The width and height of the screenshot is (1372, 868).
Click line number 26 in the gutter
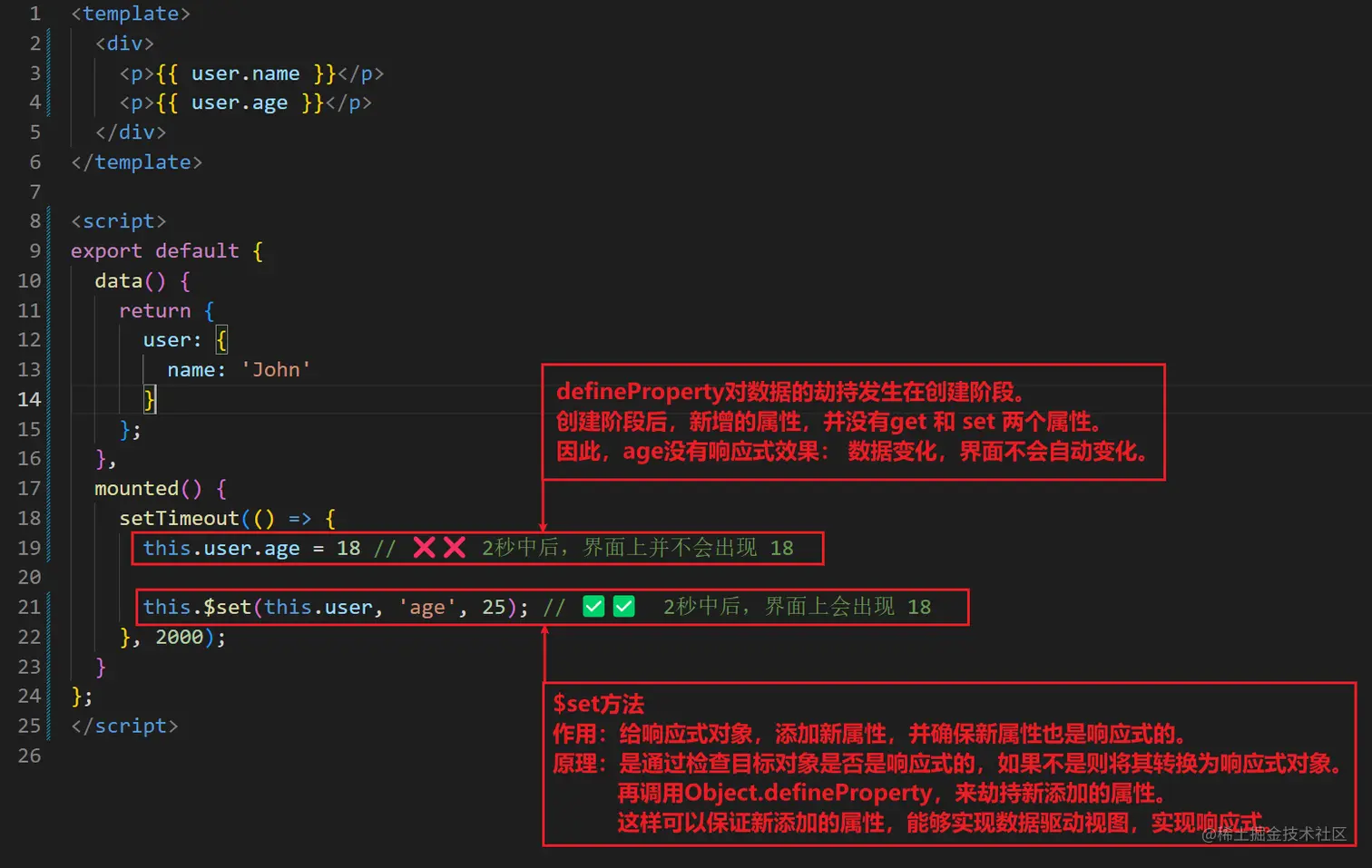coord(29,756)
